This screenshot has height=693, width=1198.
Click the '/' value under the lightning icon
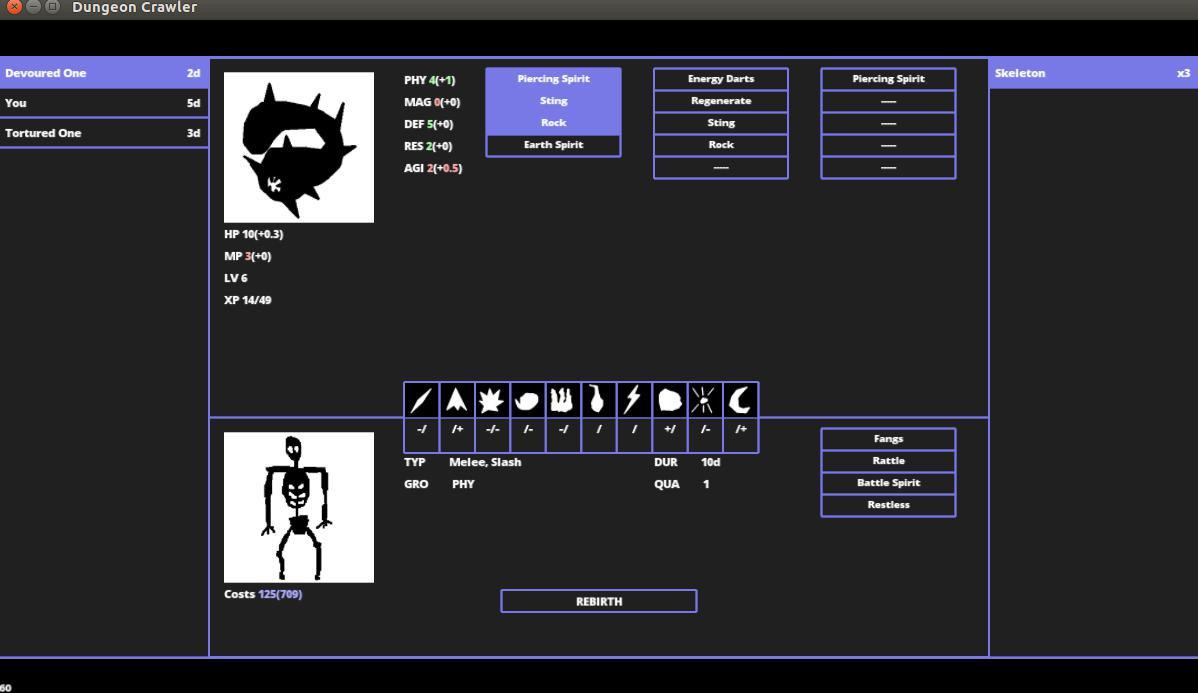tap(634, 429)
